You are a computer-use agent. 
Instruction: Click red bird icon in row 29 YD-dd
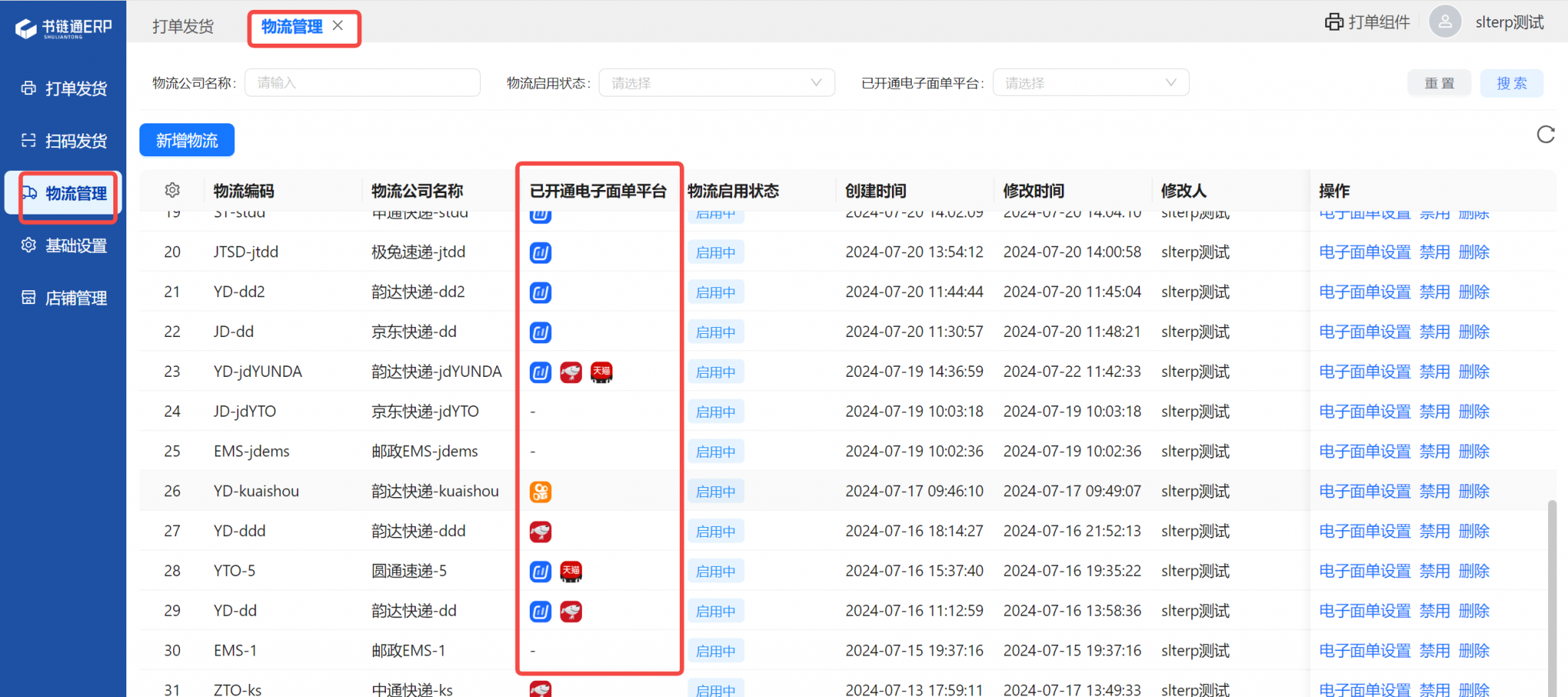click(571, 611)
